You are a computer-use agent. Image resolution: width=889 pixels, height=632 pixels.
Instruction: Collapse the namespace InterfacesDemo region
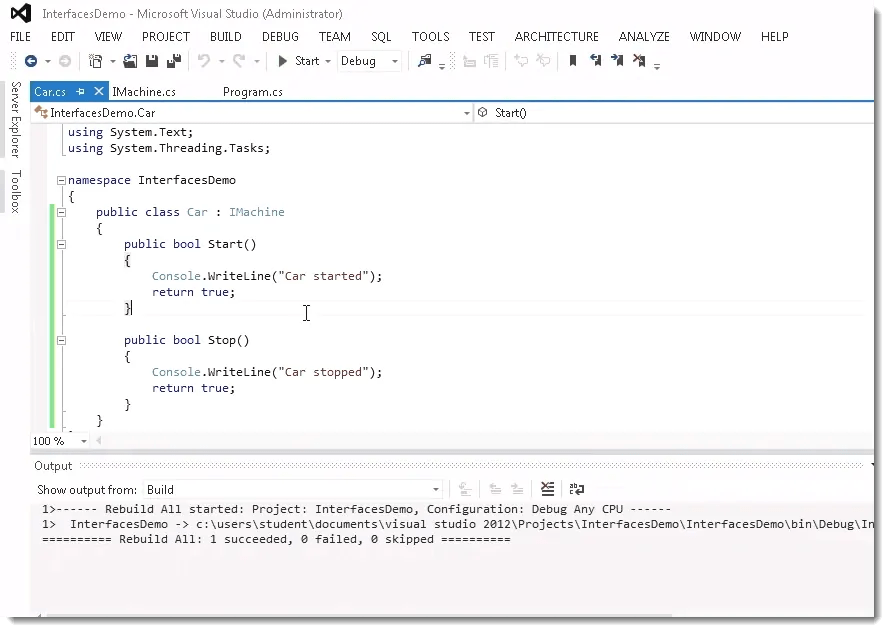tap(60, 180)
